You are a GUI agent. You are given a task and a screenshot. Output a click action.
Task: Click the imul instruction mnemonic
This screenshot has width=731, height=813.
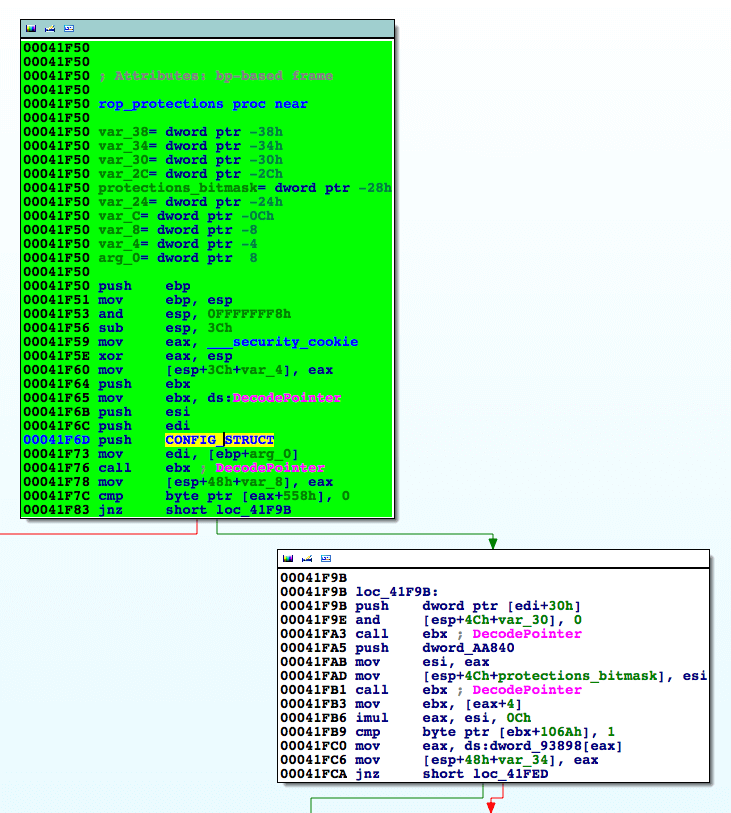click(x=370, y=717)
